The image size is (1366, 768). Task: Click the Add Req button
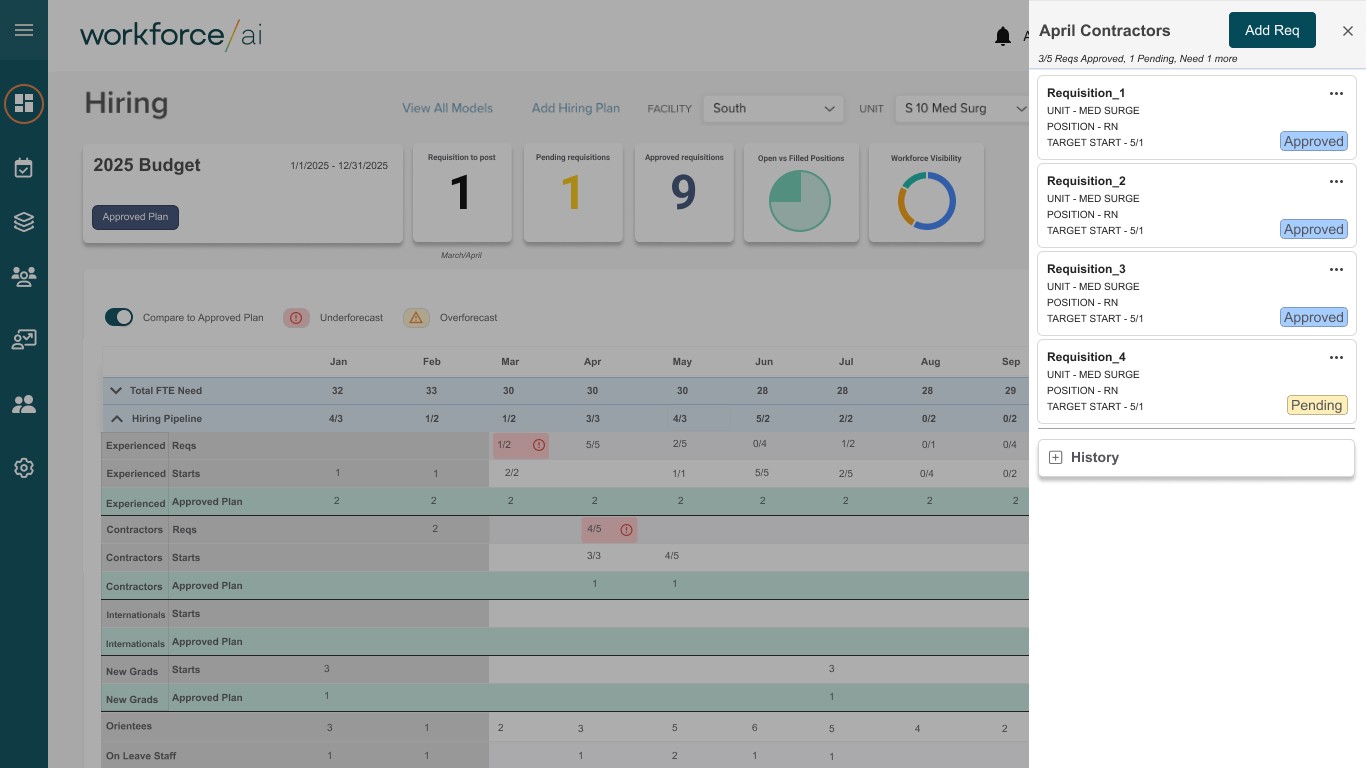coord(1272,30)
